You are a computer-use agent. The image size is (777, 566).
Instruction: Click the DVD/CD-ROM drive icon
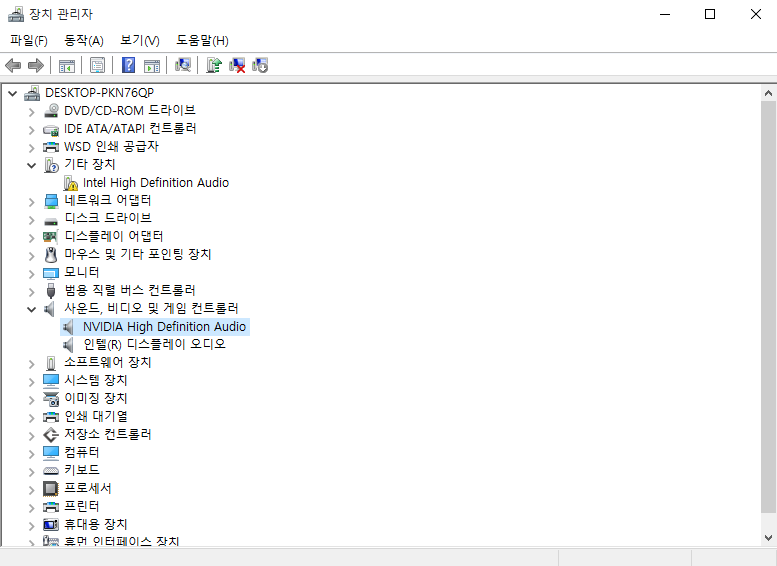[51, 111]
